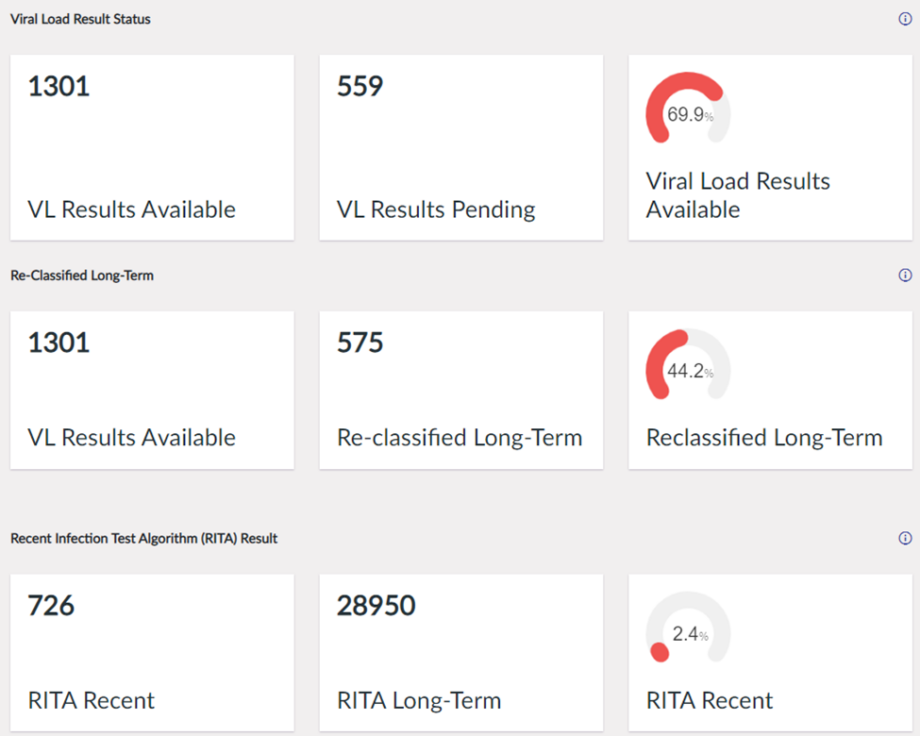Click info icon for Viral Load Result Status

[x=905, y=19]
